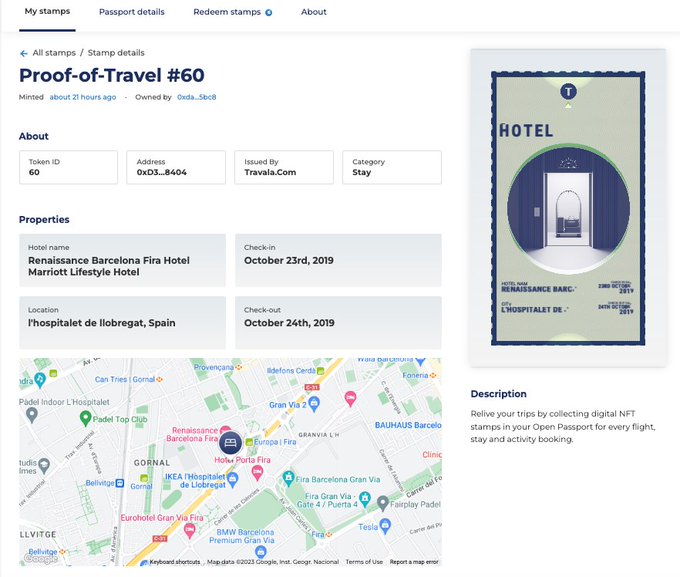Open the Redeem stamps tab

(x=227, y=12)
